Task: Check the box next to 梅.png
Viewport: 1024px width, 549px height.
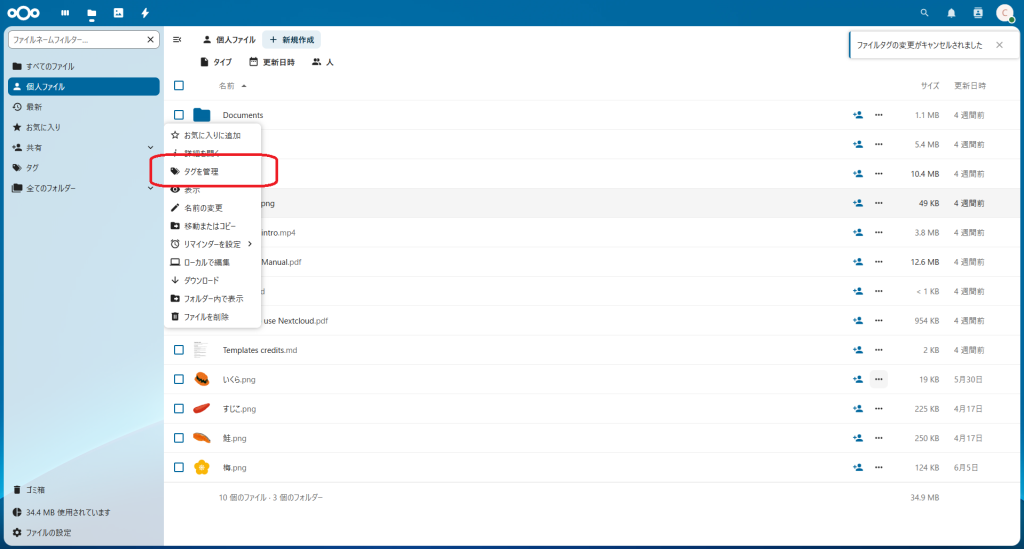Action: tap(179, 467)
